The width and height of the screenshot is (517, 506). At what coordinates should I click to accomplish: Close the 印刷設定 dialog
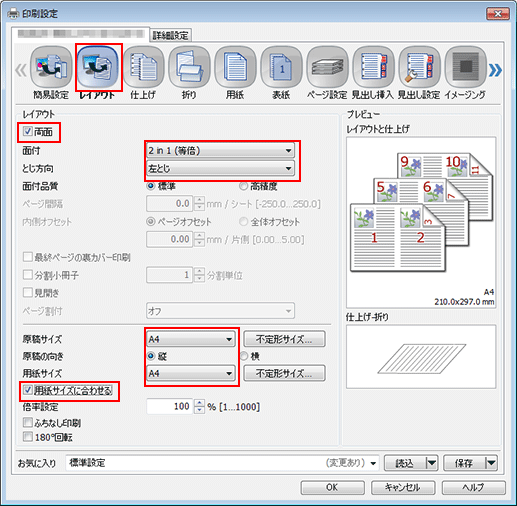(x=498, y=14)
